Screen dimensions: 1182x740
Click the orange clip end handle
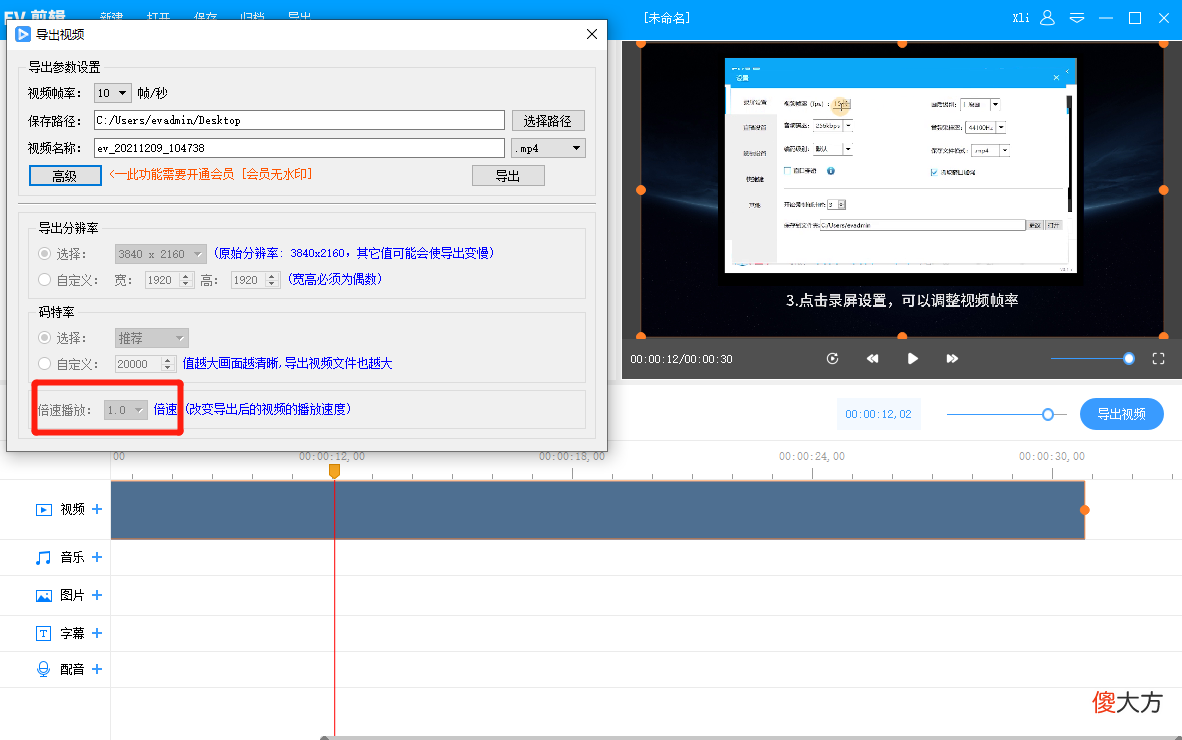tap(1085, 510)
